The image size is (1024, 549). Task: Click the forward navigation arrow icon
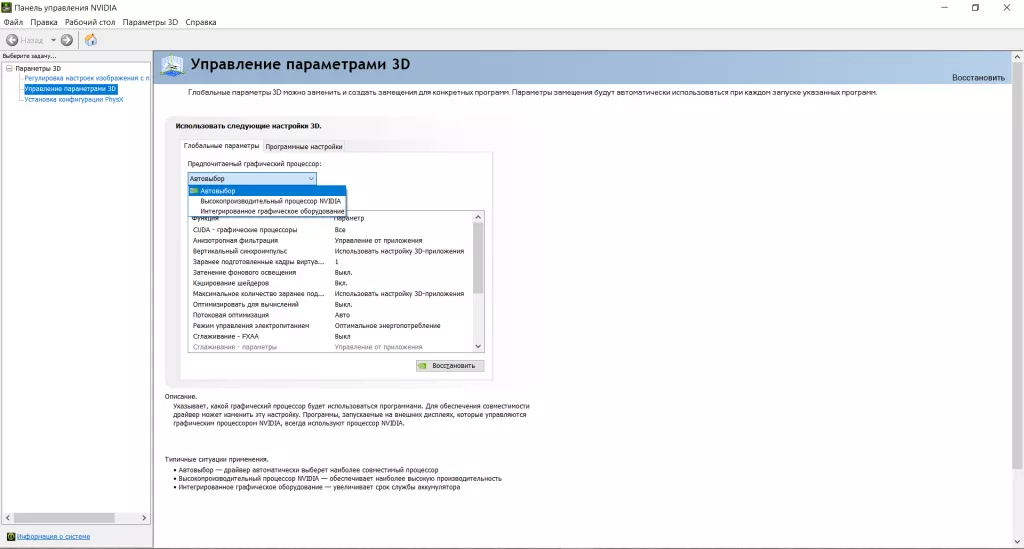coord(67,40)
